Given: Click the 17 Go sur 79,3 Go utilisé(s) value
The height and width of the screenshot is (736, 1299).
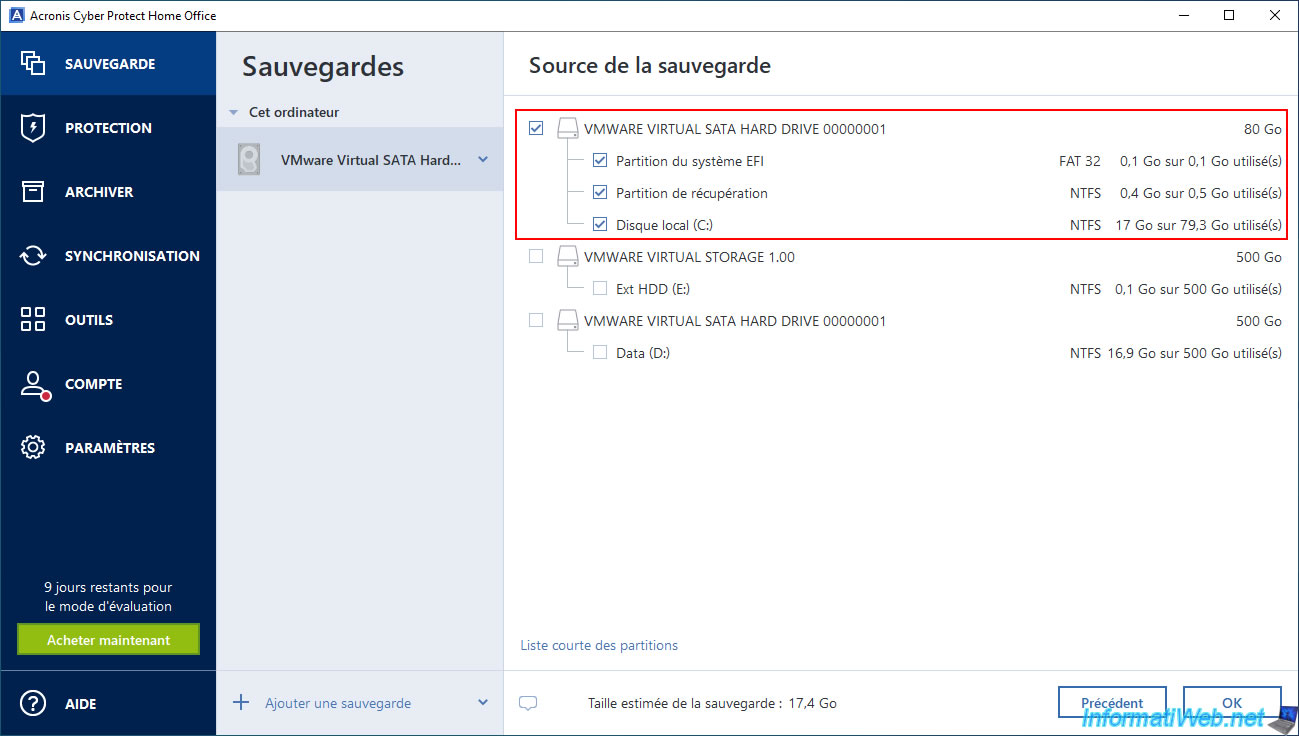Looking at the screenshot, I should (1198, 225).
